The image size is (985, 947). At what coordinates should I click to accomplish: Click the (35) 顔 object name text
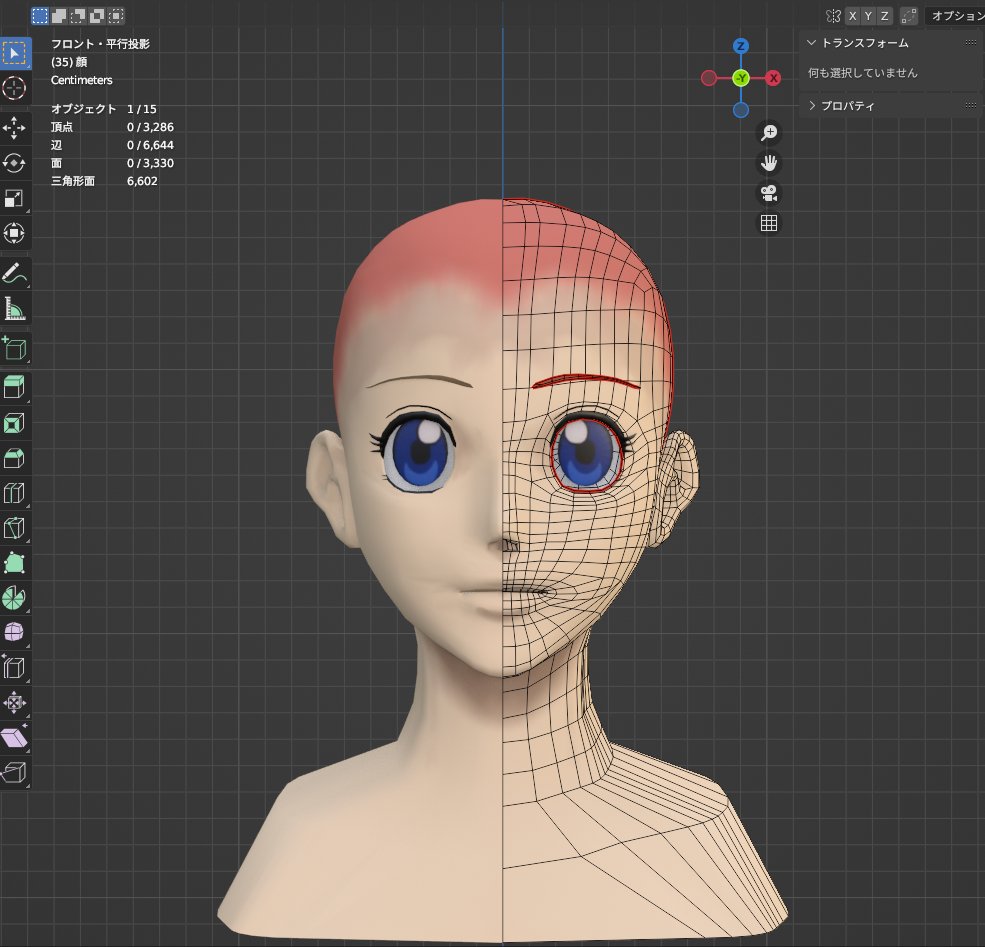click(69, 62)
